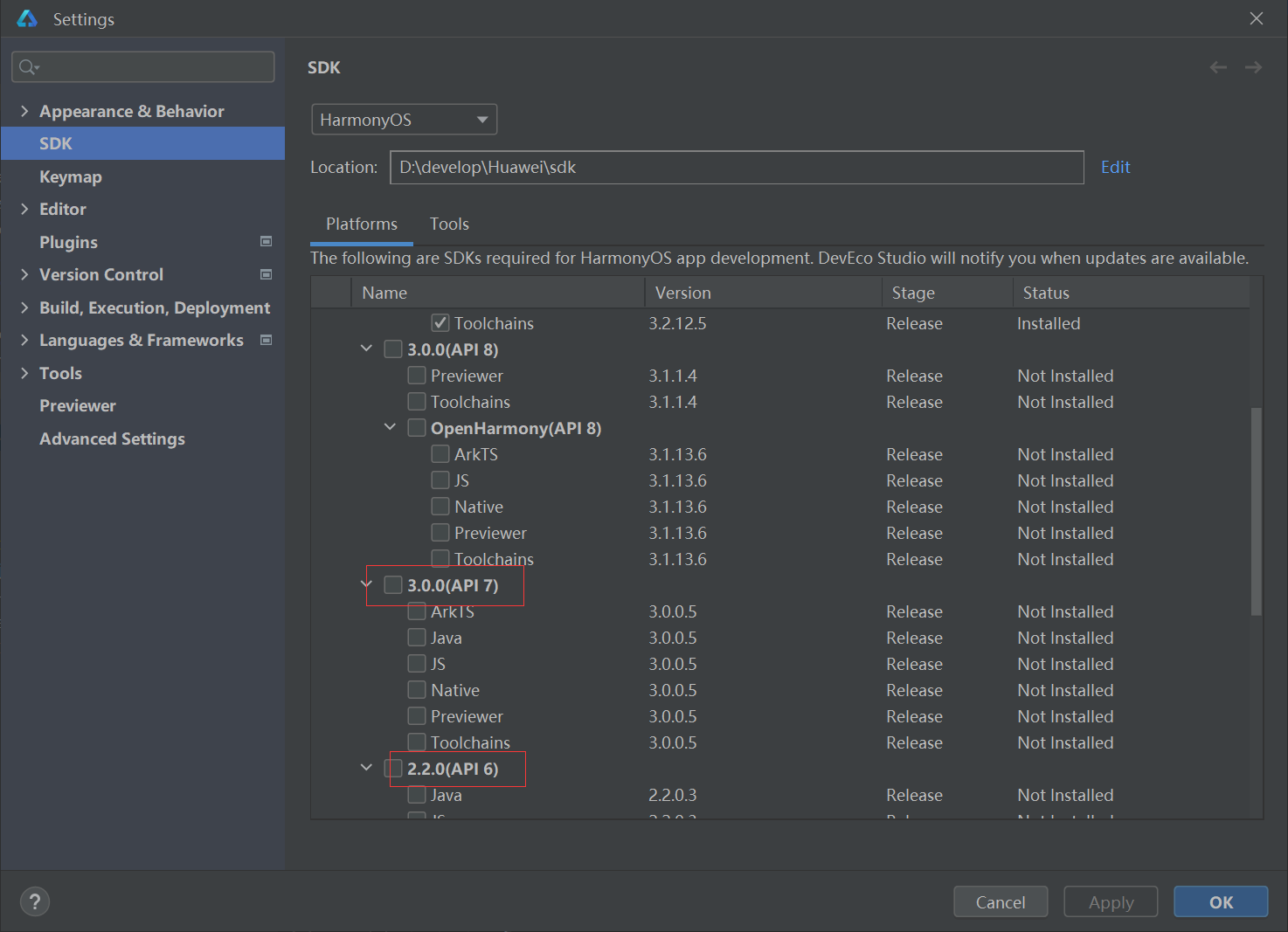The height and width of the screenshot is (932, 1288).
Task: Click the settings search field
Action: point(143,67)
